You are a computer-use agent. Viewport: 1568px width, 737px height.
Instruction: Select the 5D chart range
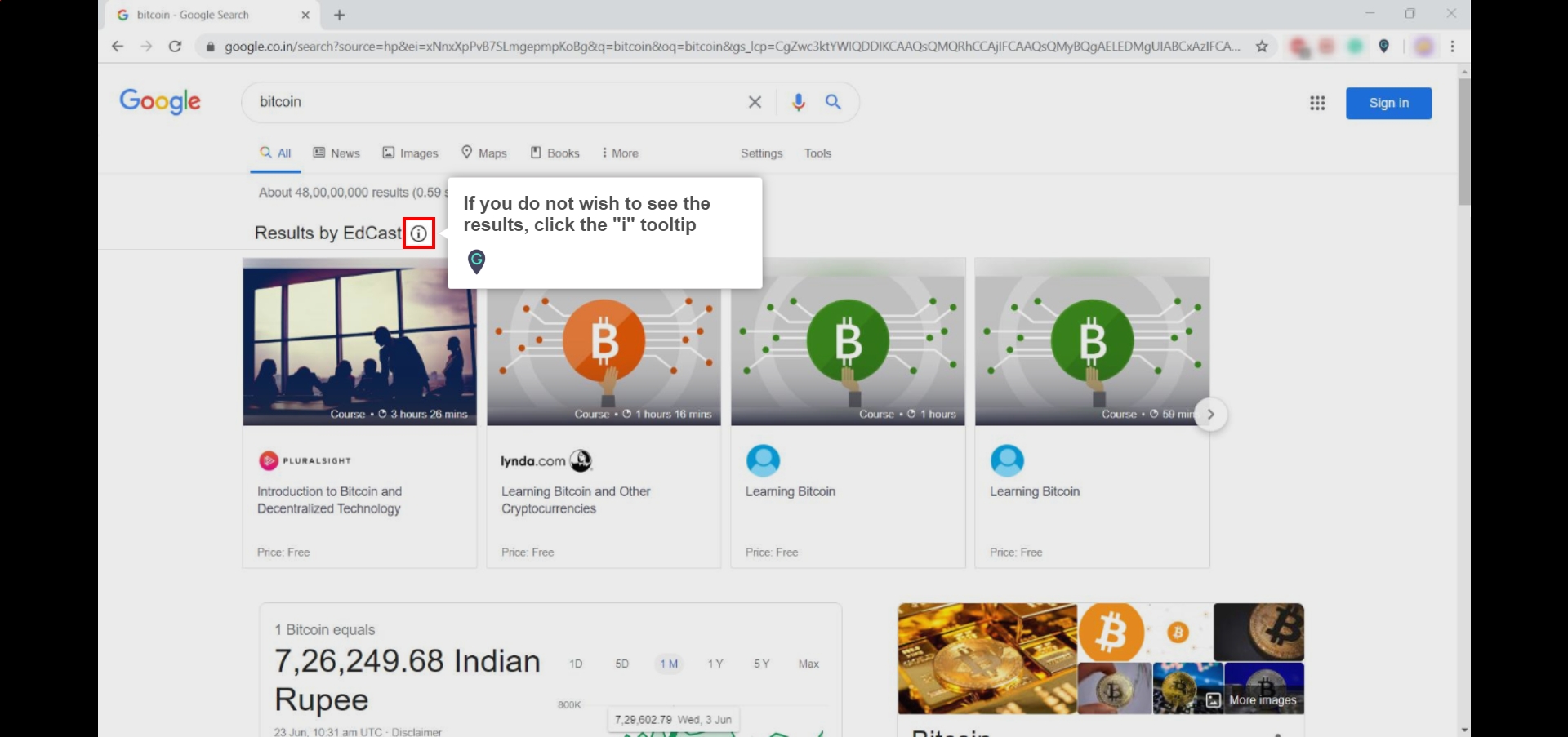tap(622, 664)
